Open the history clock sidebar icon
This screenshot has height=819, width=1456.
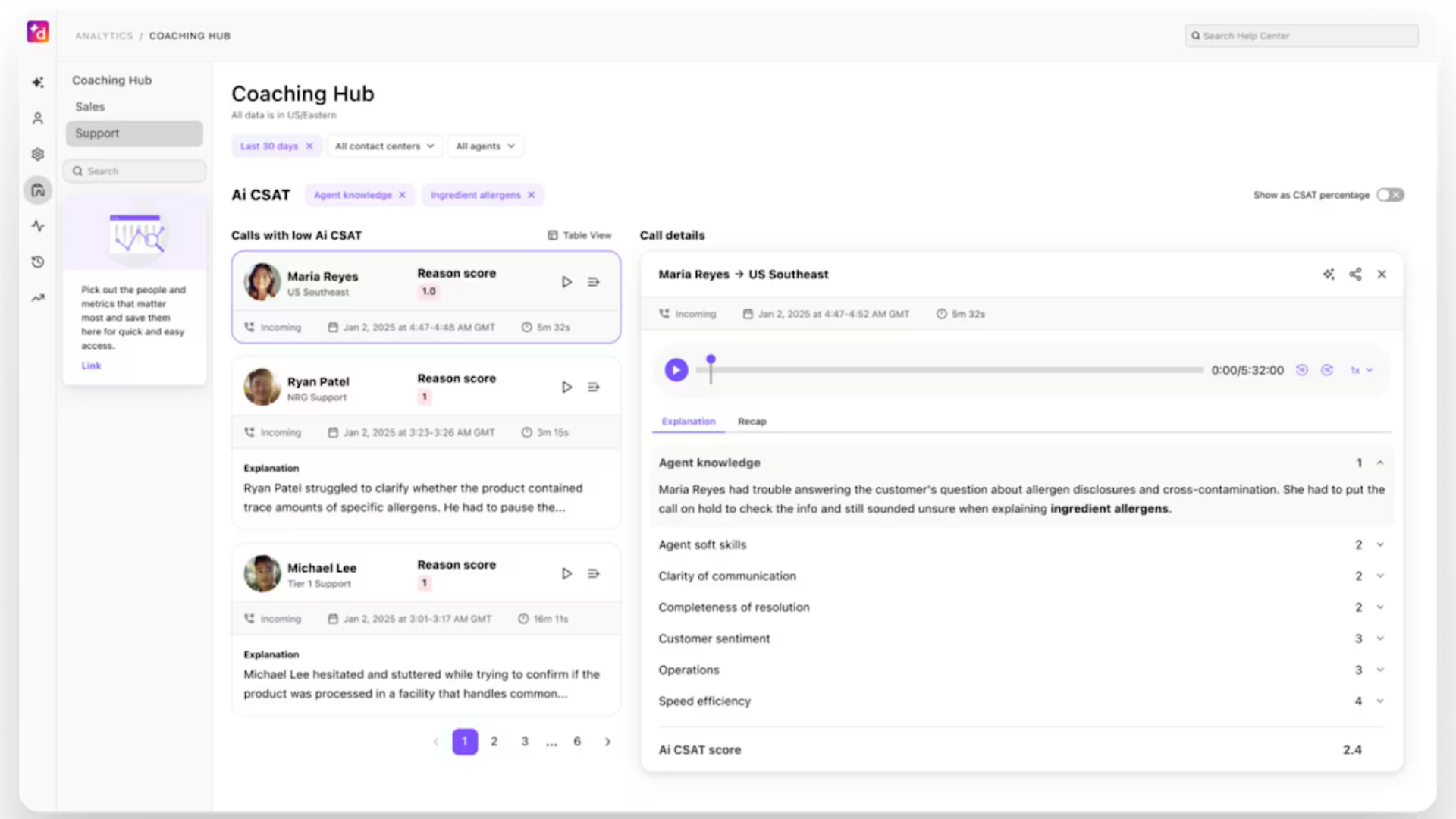click(x=38, y=262)
